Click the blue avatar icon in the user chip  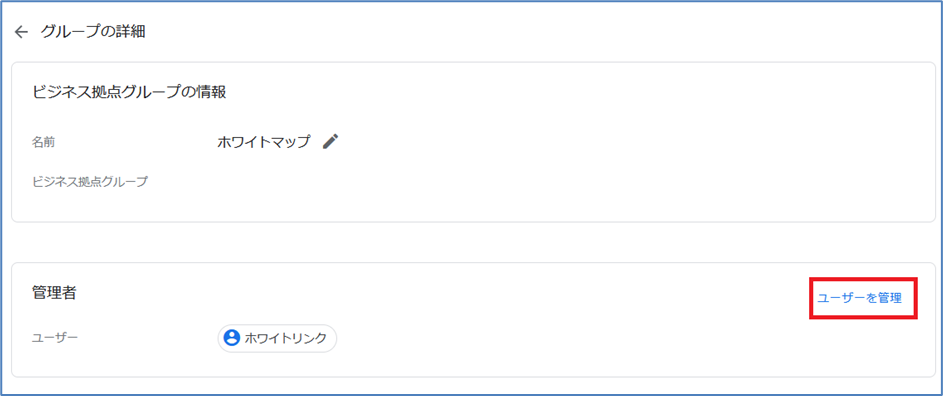tap(232, 338)
